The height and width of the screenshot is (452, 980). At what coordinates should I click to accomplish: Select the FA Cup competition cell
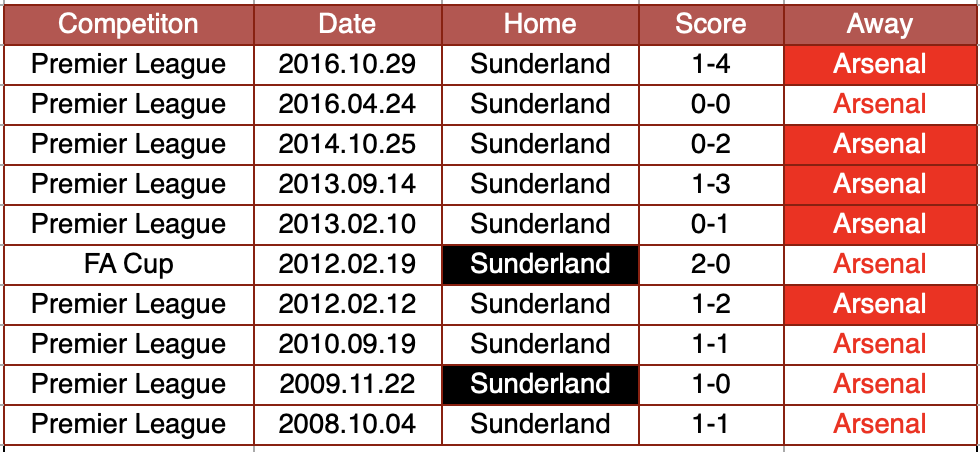(128, 264)
